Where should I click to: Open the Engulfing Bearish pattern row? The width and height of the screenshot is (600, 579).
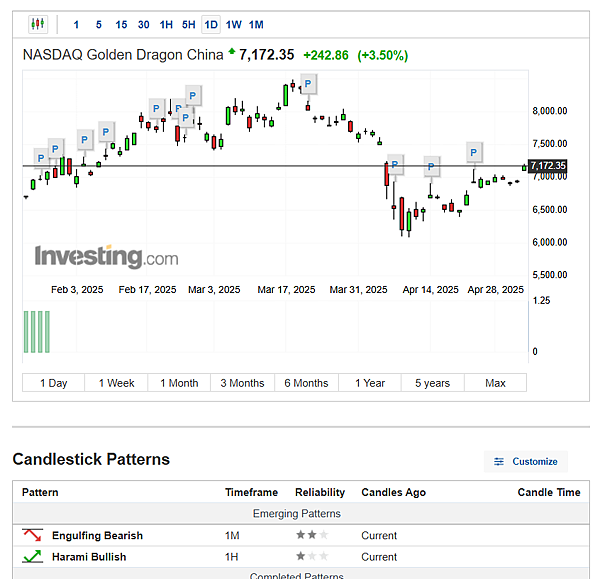coord(301,535)
